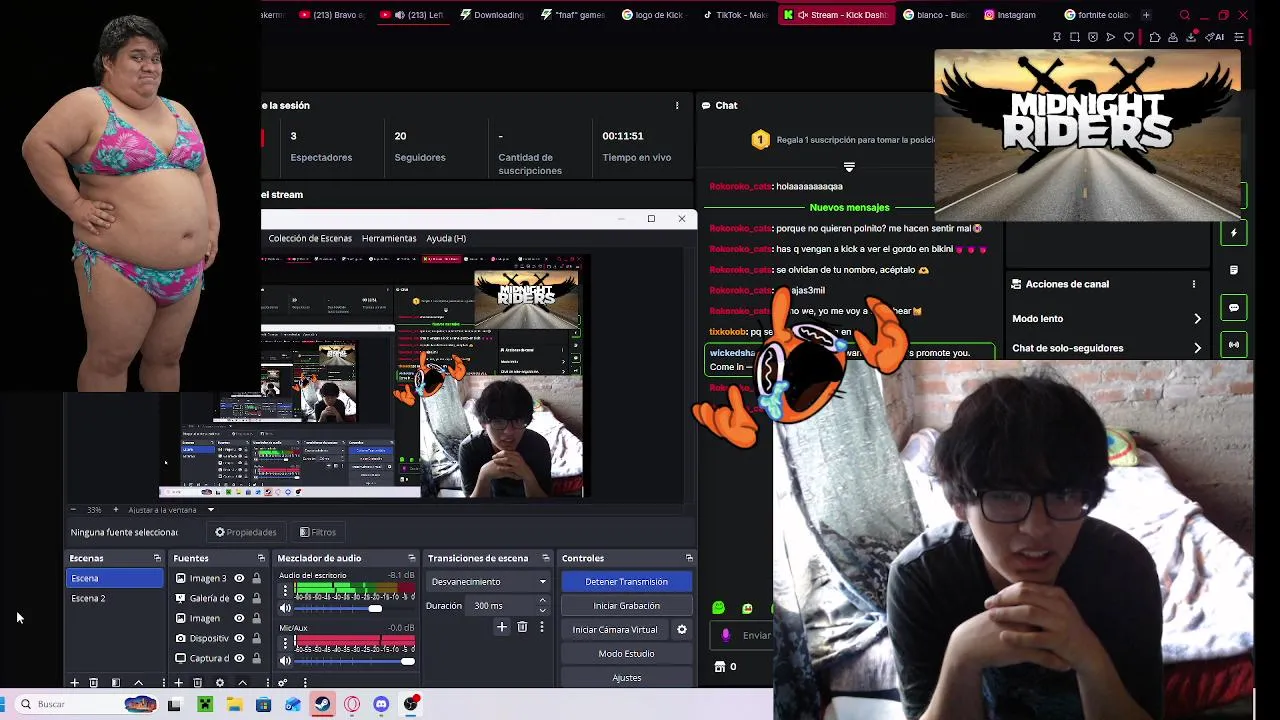Image resolution: width=1280 pixels, height=720 pixels.
Task: Open the Herramientas menu
Action: point(389,238)
